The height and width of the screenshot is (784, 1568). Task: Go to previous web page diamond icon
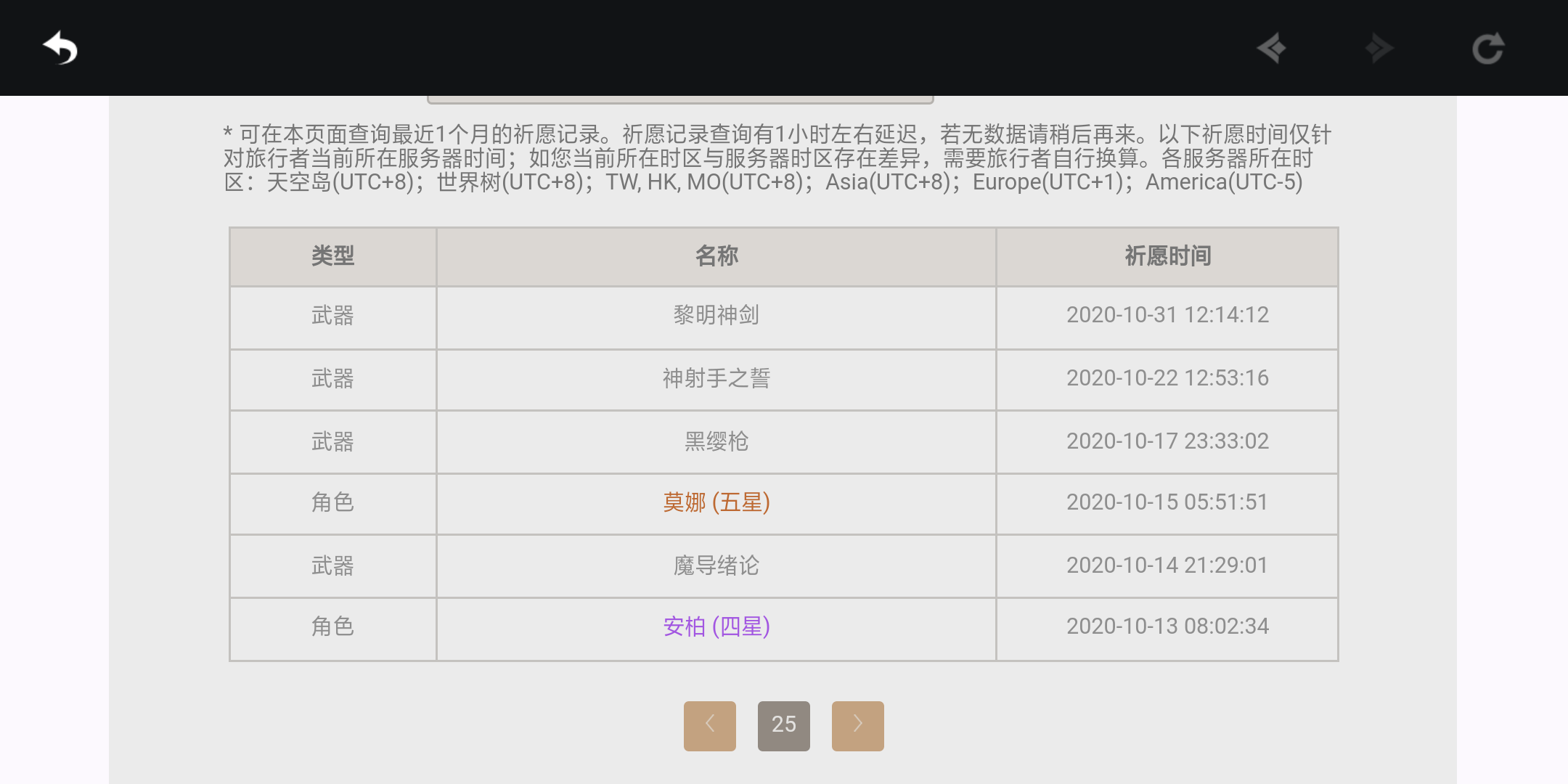pyautogui.click(x=1272, y=49)
